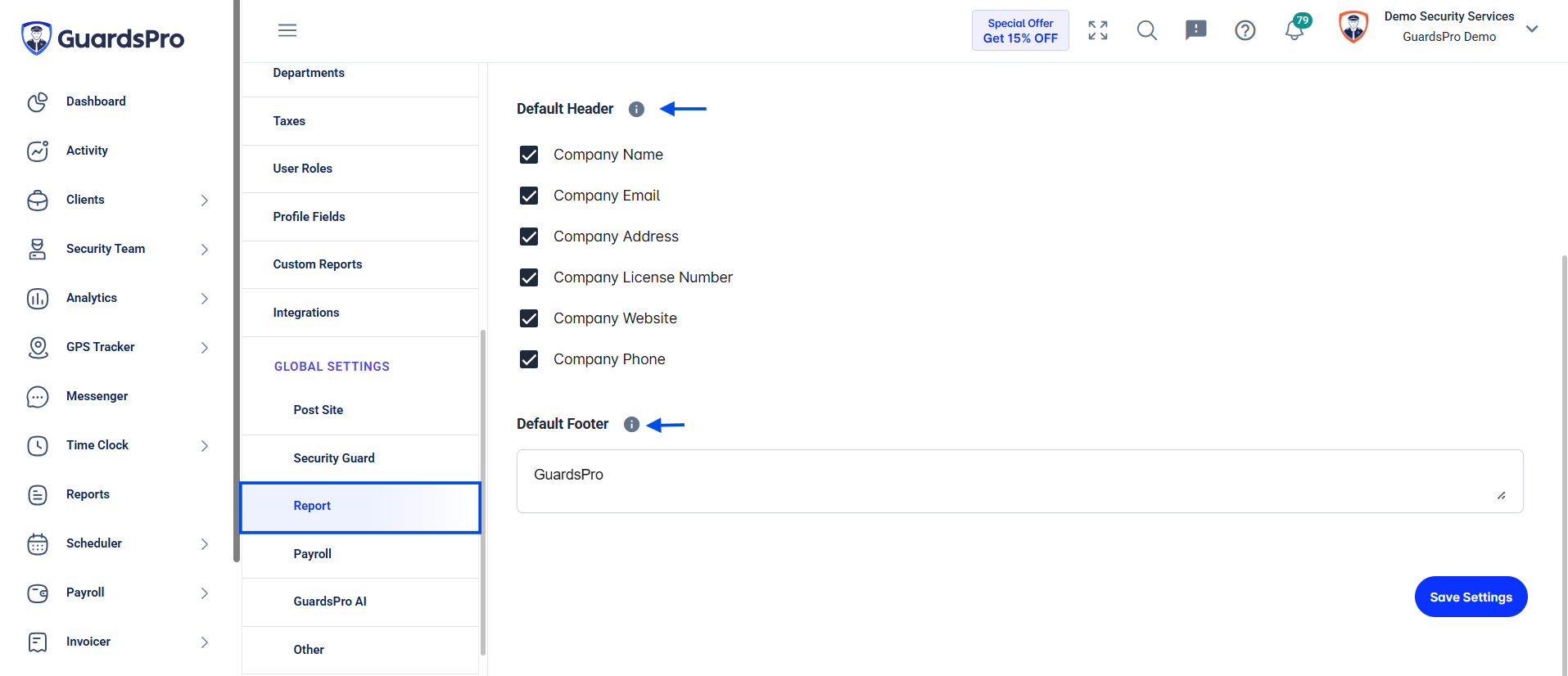Uncheck the Company License Number checkbox
The width and height of the screenshot is (1568, 676).
pos(529,277)
